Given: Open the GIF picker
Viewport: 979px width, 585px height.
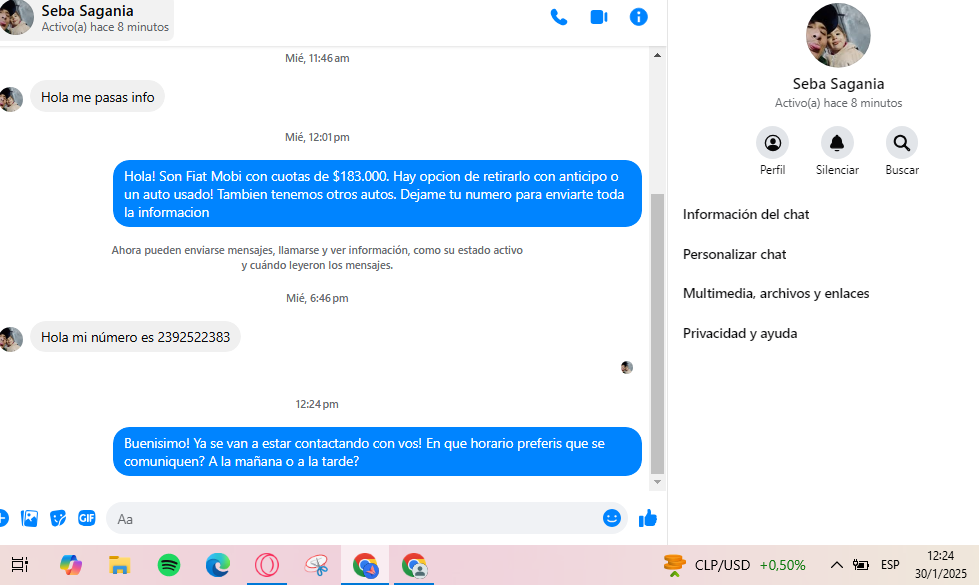Looking at the screenshot, I should tap(87, 518).
